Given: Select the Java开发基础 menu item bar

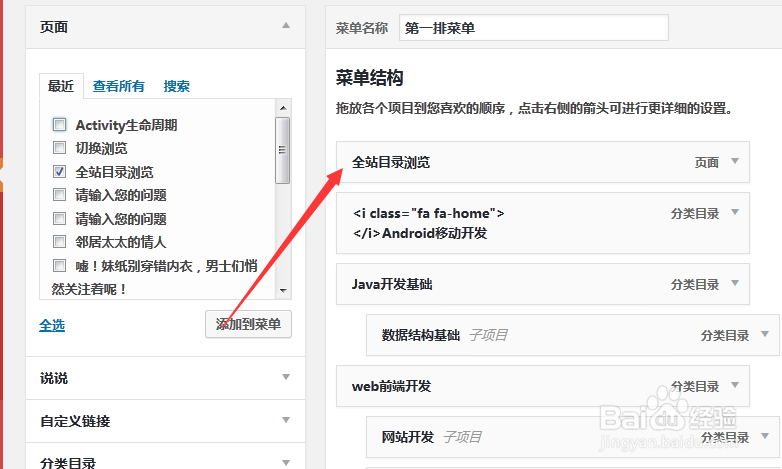Looking at the screenshot, I should point(543,284).
